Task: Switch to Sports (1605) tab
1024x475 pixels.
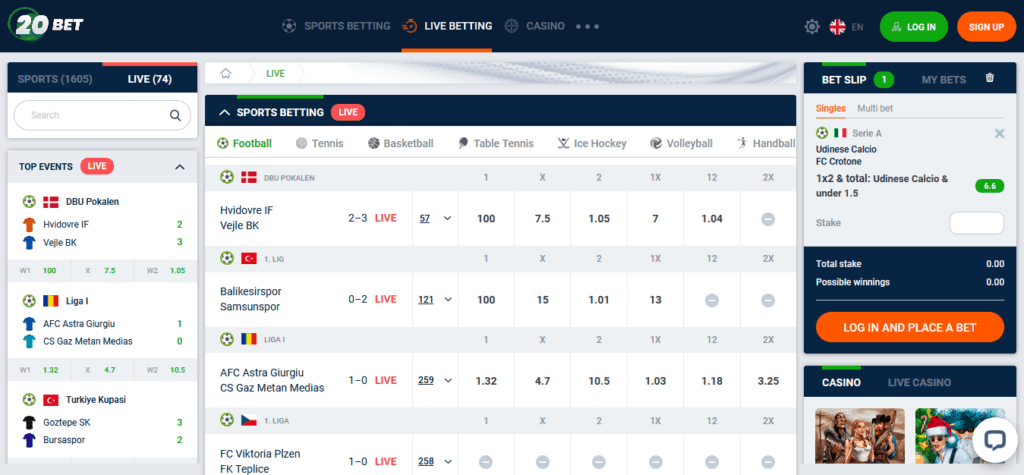Action: [55, 79]
